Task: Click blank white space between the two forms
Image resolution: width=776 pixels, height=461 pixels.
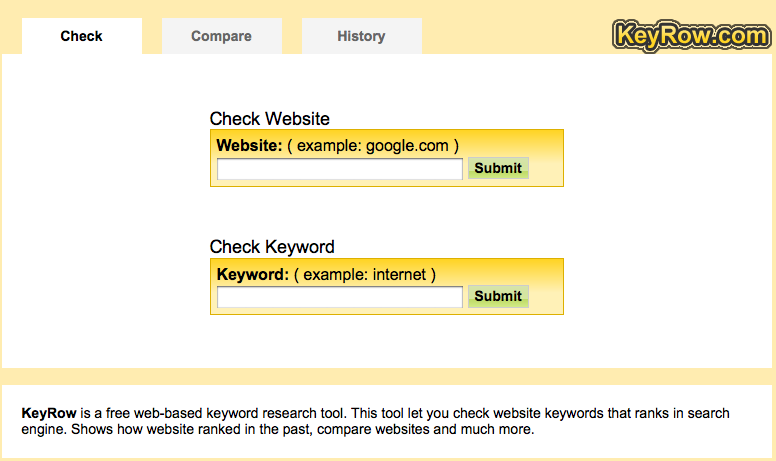Action: point(387,215)
